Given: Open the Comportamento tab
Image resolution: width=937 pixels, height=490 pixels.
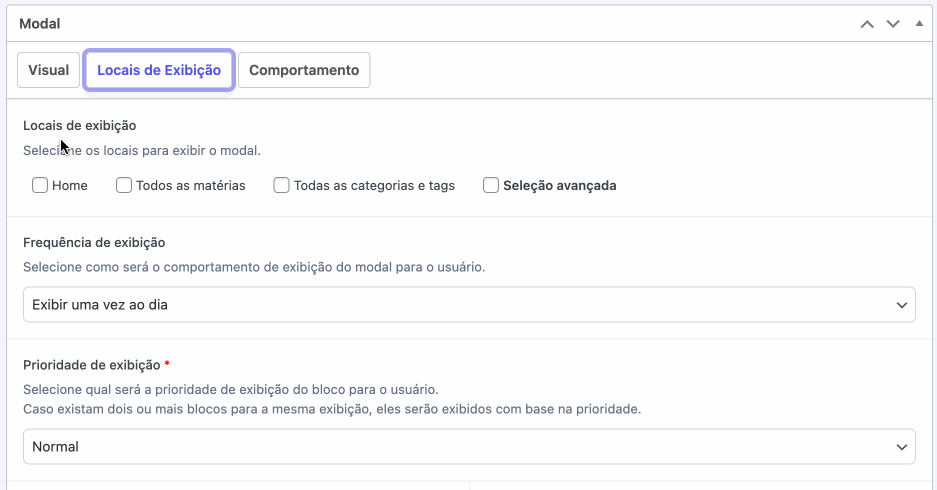Looking at the screenshot, I should (x=304, y=70).
